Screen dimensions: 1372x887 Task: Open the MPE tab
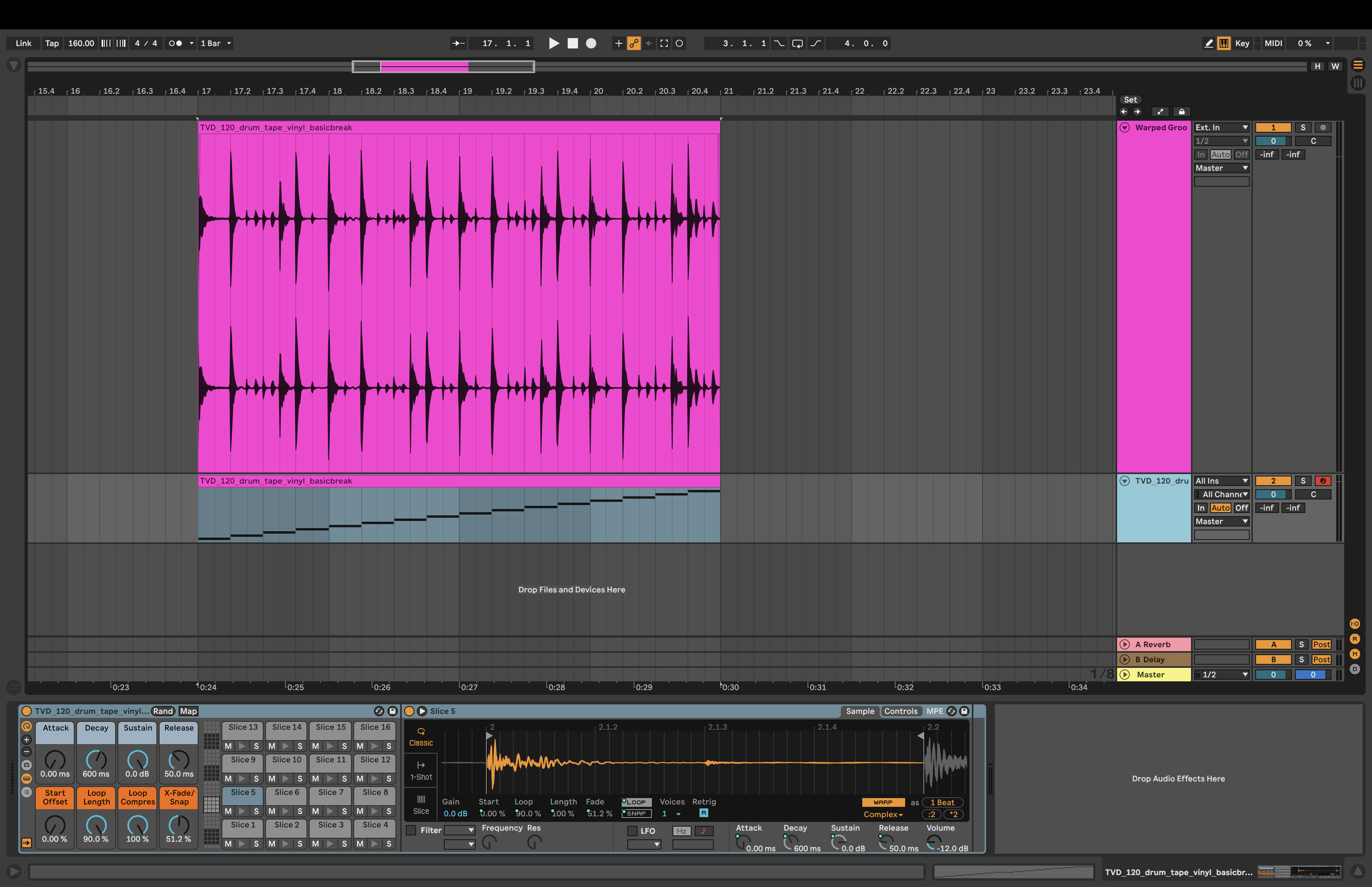[x=935, y=711]
